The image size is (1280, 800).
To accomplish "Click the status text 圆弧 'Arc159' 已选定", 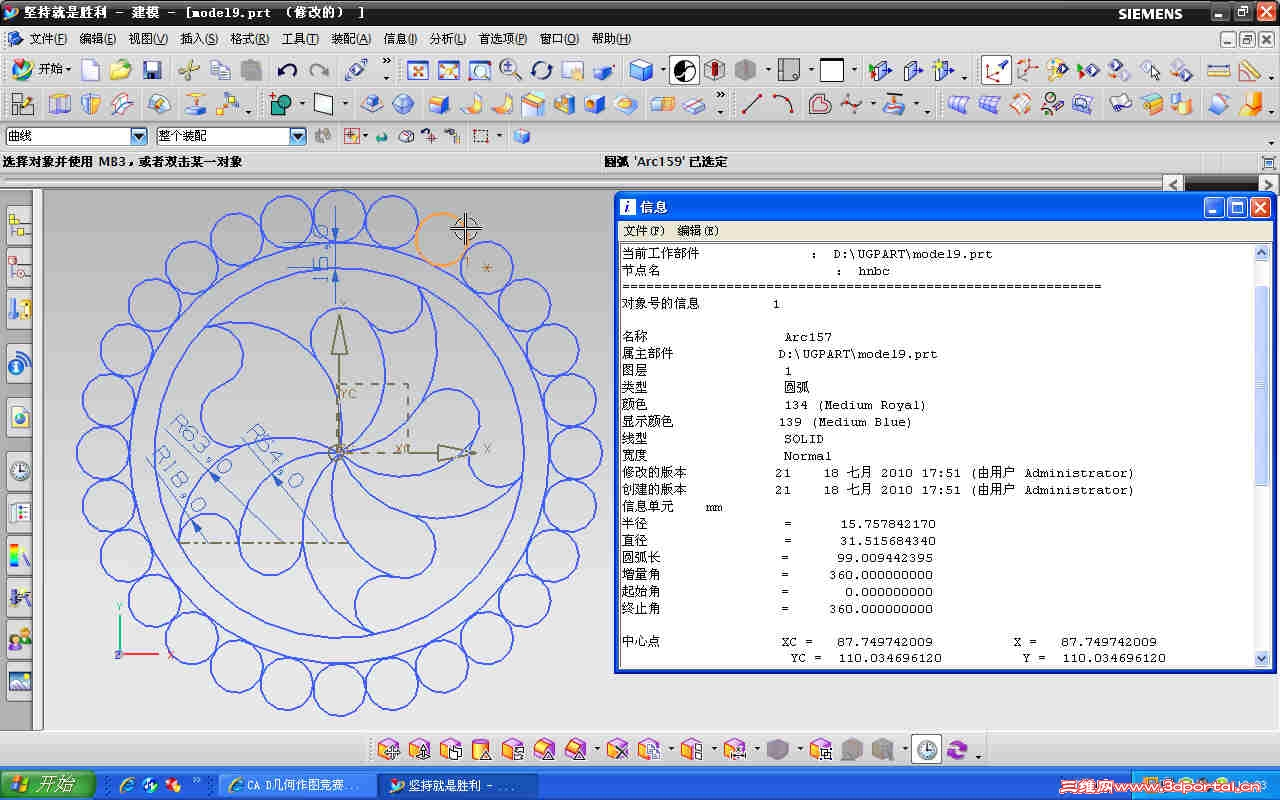I will point(666,161).
